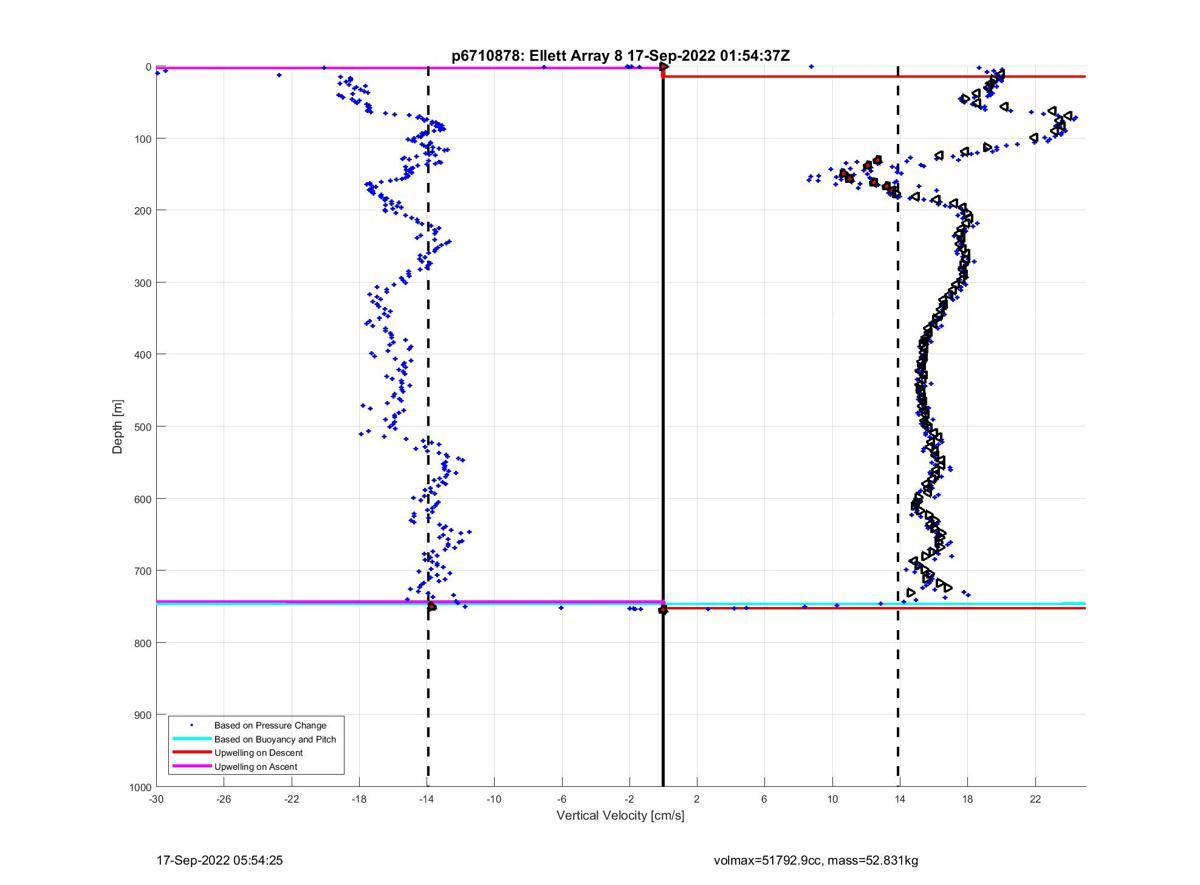Screen dimensions: 1200x885
Task: Click y-axis tick label '400'
Action: (141, 355)
